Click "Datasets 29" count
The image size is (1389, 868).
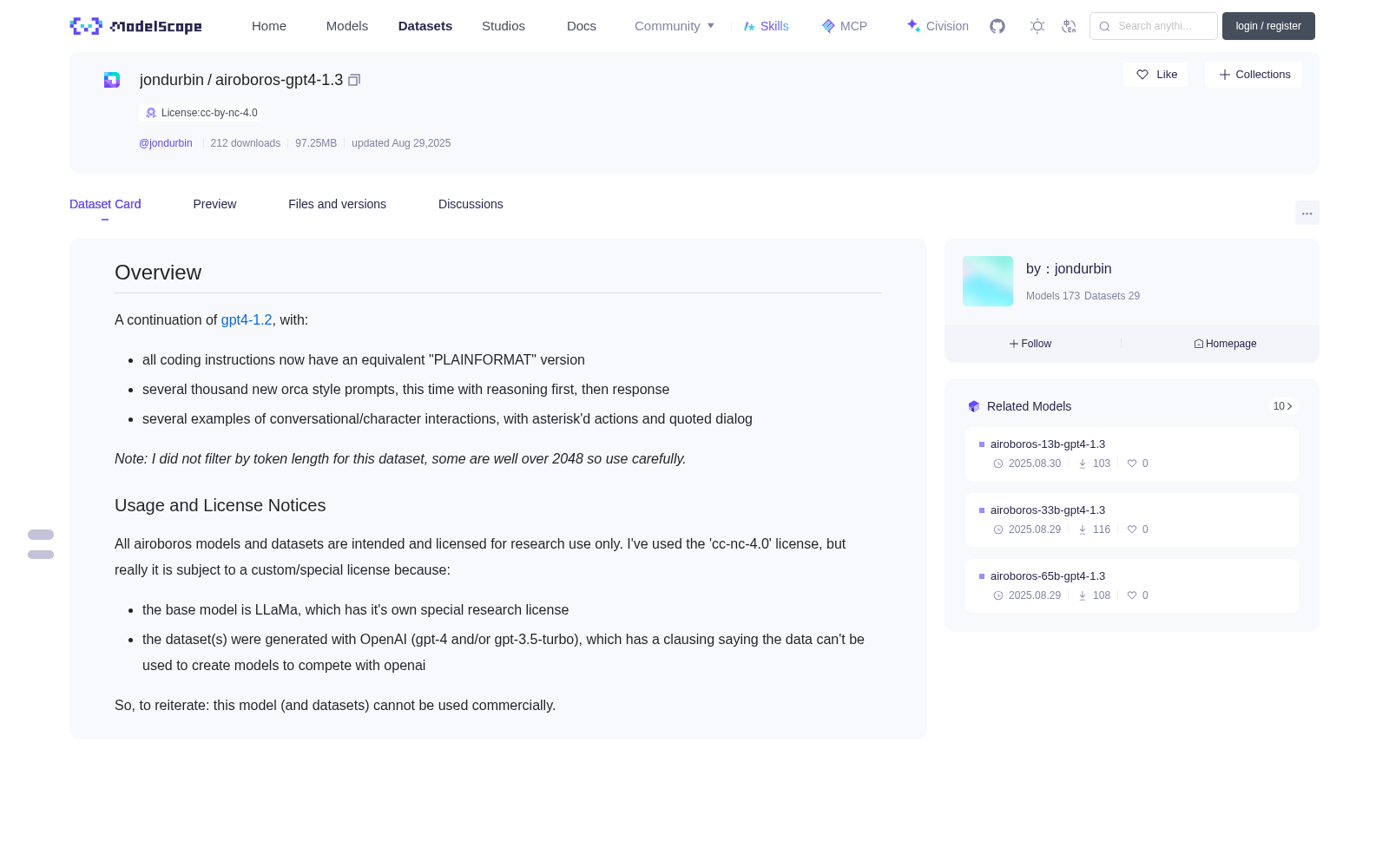(1112, 296)
